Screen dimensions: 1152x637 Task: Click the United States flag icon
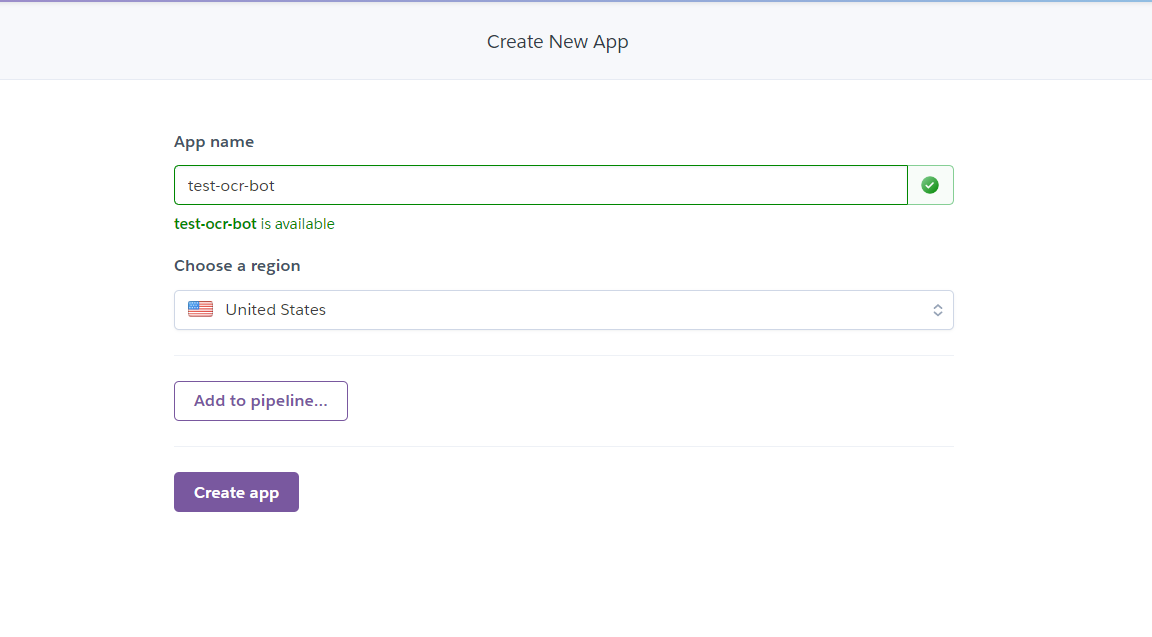201,309
